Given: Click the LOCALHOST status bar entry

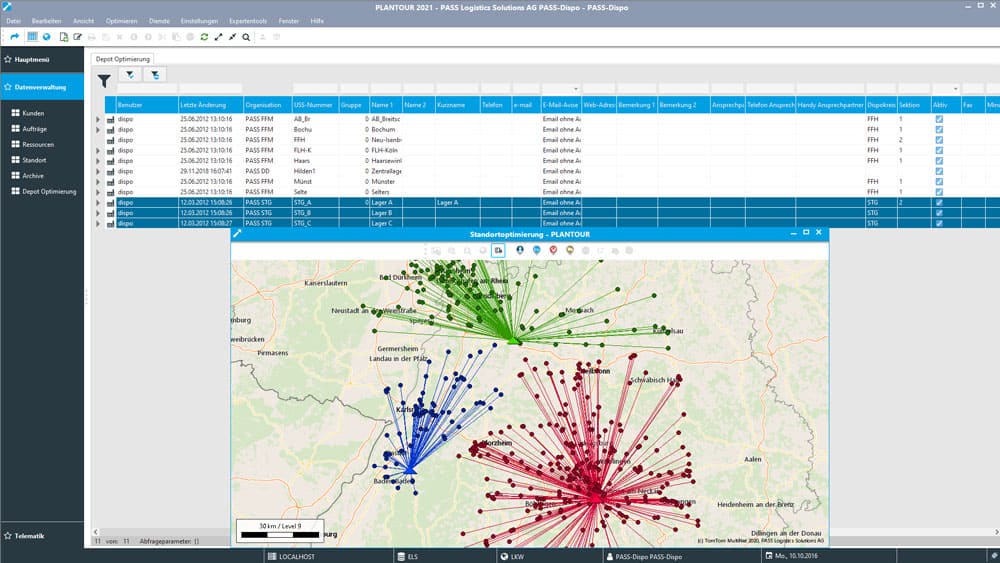Looking at the screenshot, I should [291, 557].
